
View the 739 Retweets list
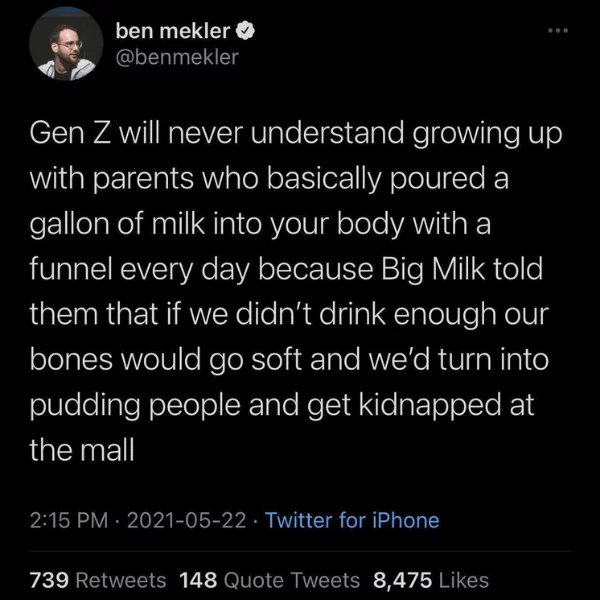tap(98, 580)
